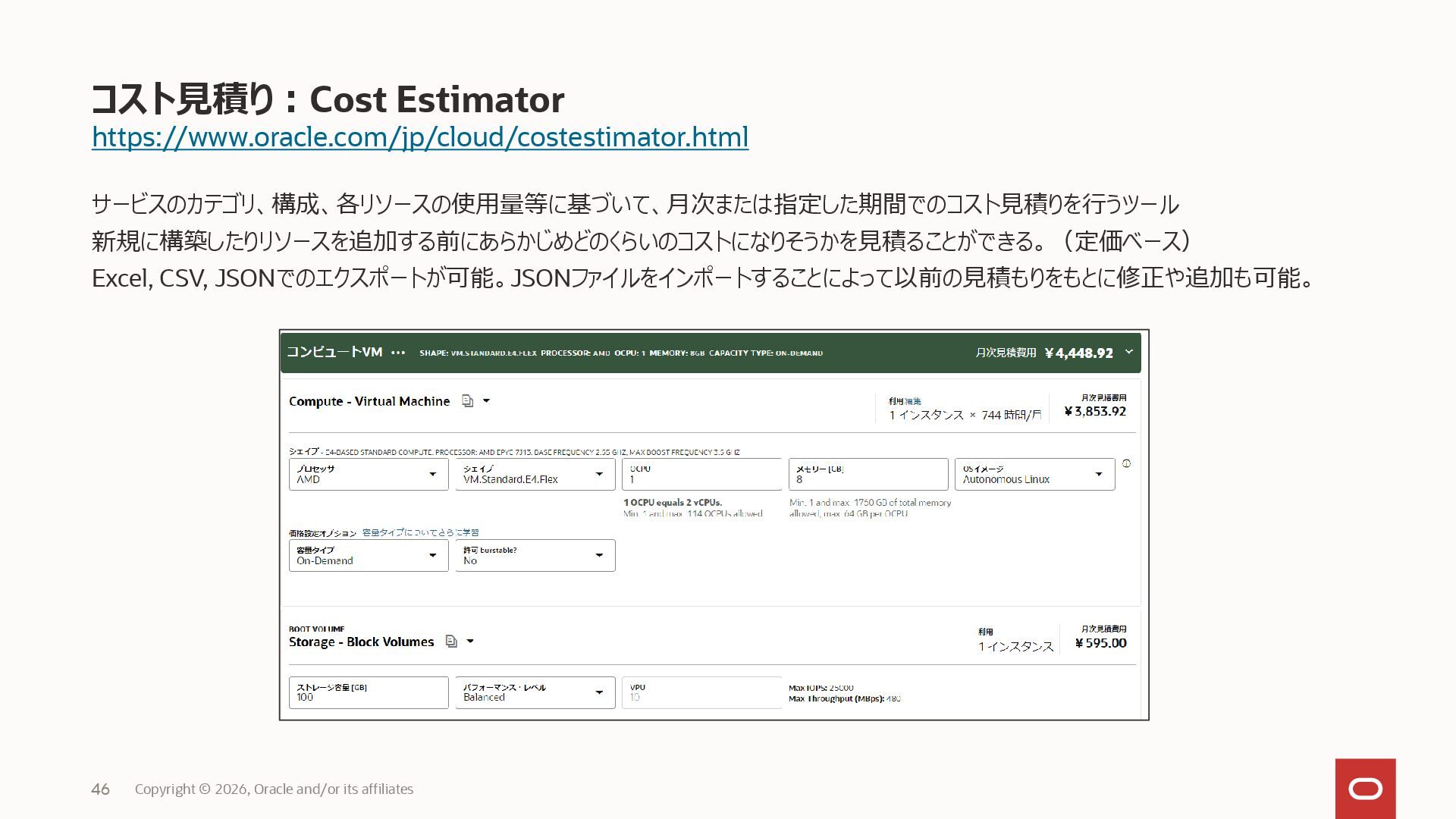Click copy icon next to Storage - Block Volumes
This screenshot has width=1456, height=819.
pos(451,642)
